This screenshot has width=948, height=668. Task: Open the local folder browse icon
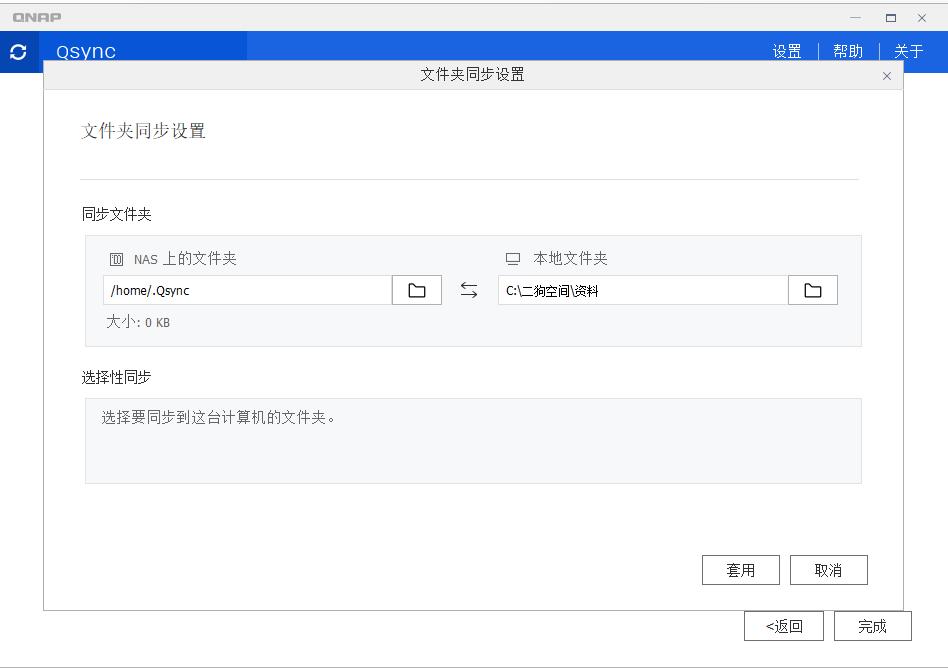coord(813,289)
